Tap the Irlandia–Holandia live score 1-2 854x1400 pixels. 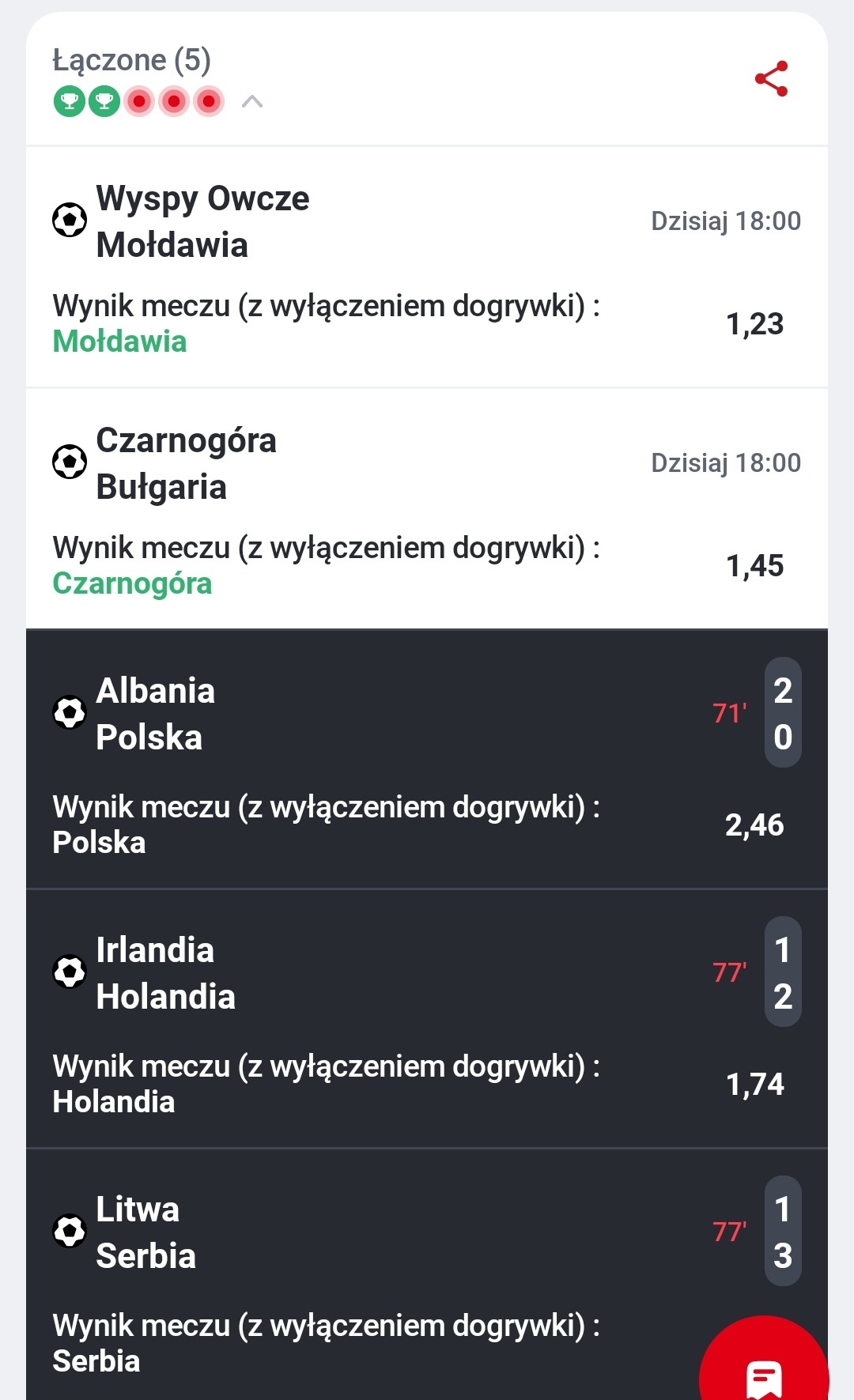[x=783, y=972]
